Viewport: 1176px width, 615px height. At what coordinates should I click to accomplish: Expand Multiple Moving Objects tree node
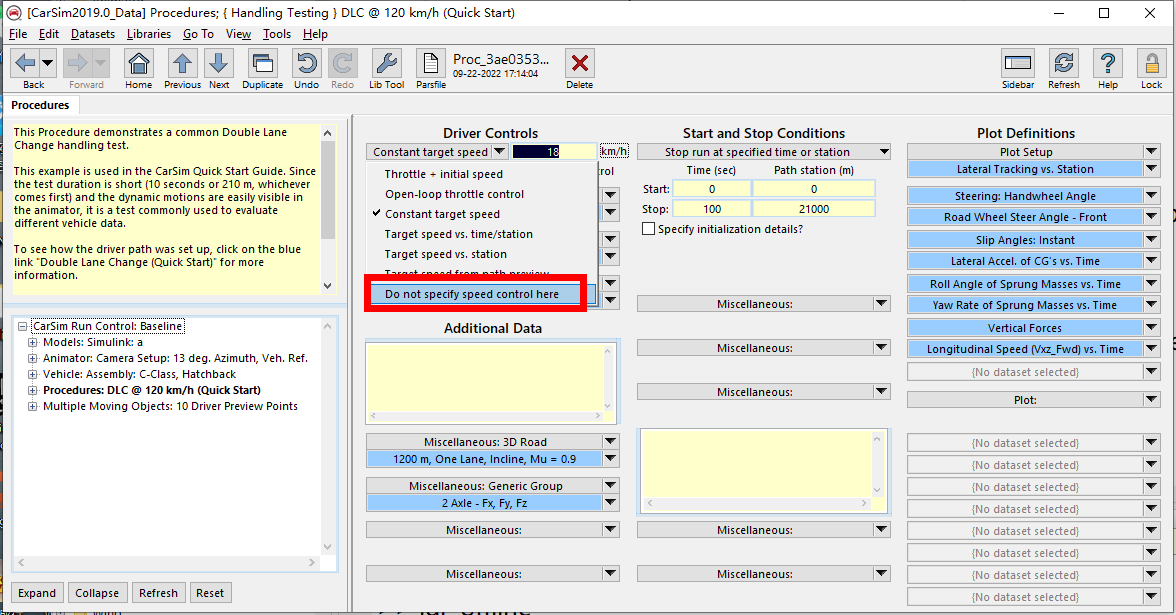[32, 406]
